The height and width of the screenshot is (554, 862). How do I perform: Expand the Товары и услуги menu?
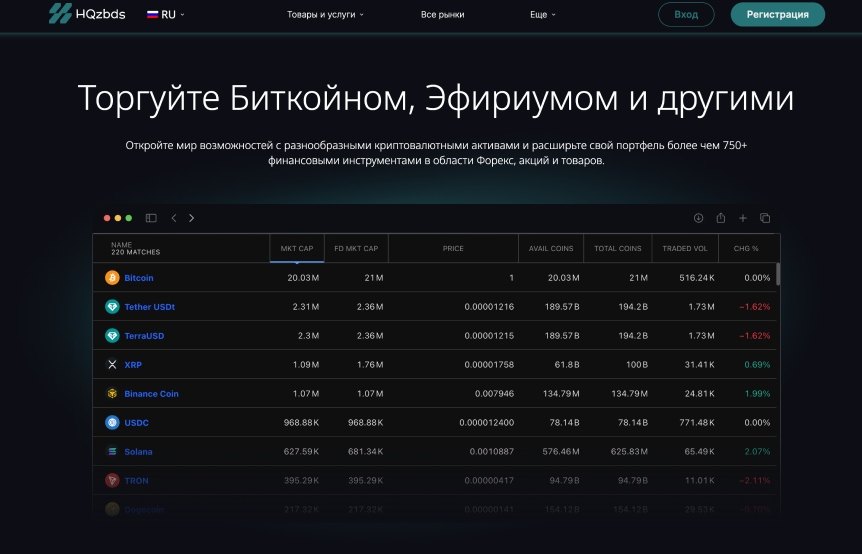[325, 14]
